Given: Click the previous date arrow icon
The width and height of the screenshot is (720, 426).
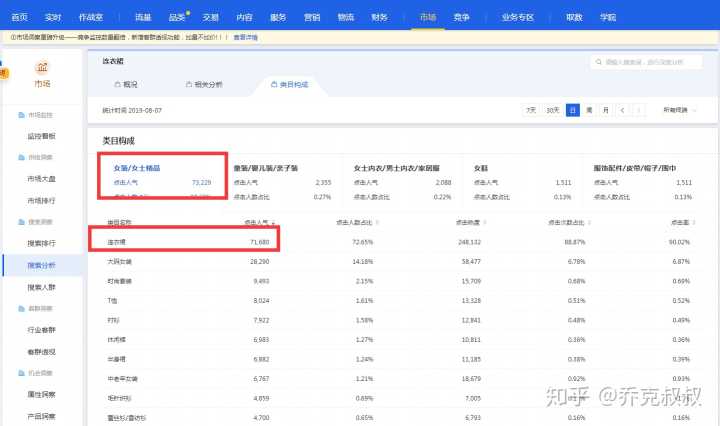Looking at the screenshot, I should click(x=623, y=110).
